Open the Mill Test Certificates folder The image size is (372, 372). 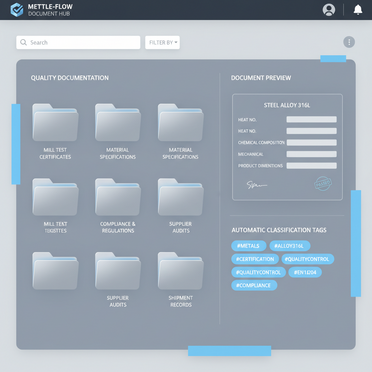tap(55, 122)
